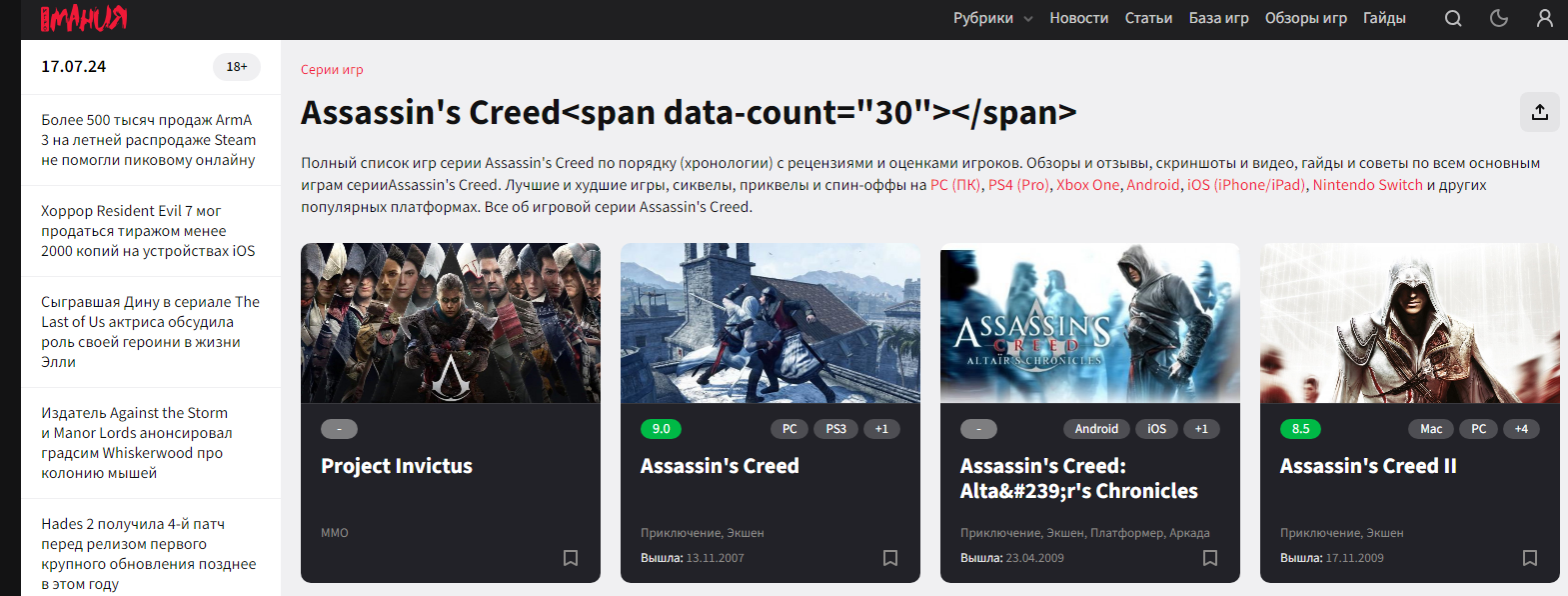
Task: Open the Project Invictus thumbnail image
Action: 451,323
